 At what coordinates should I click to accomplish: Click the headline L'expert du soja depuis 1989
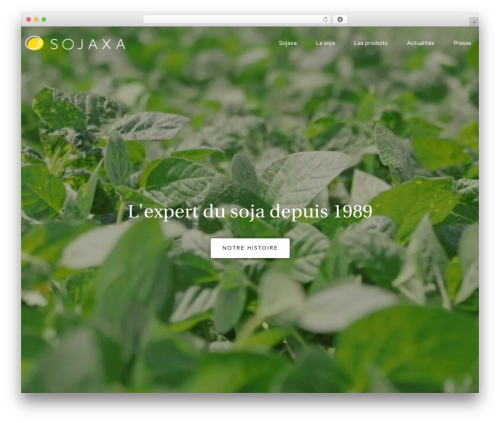(250, 211)
